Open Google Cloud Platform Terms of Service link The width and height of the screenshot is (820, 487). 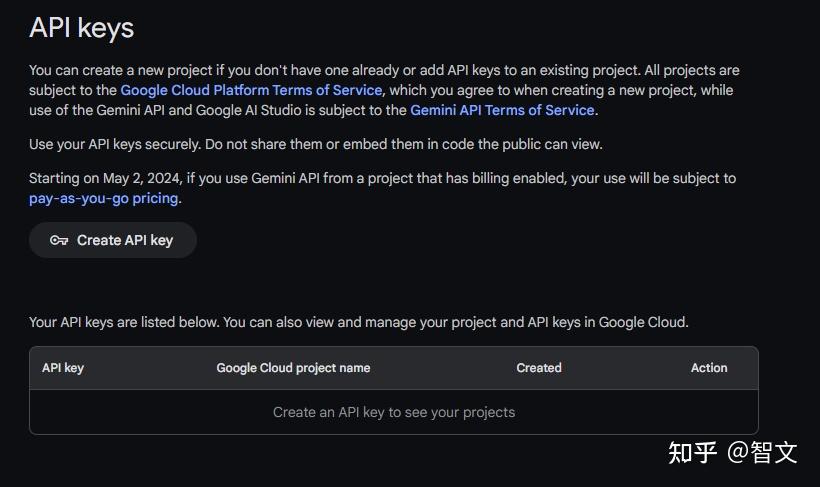point(252,90)
